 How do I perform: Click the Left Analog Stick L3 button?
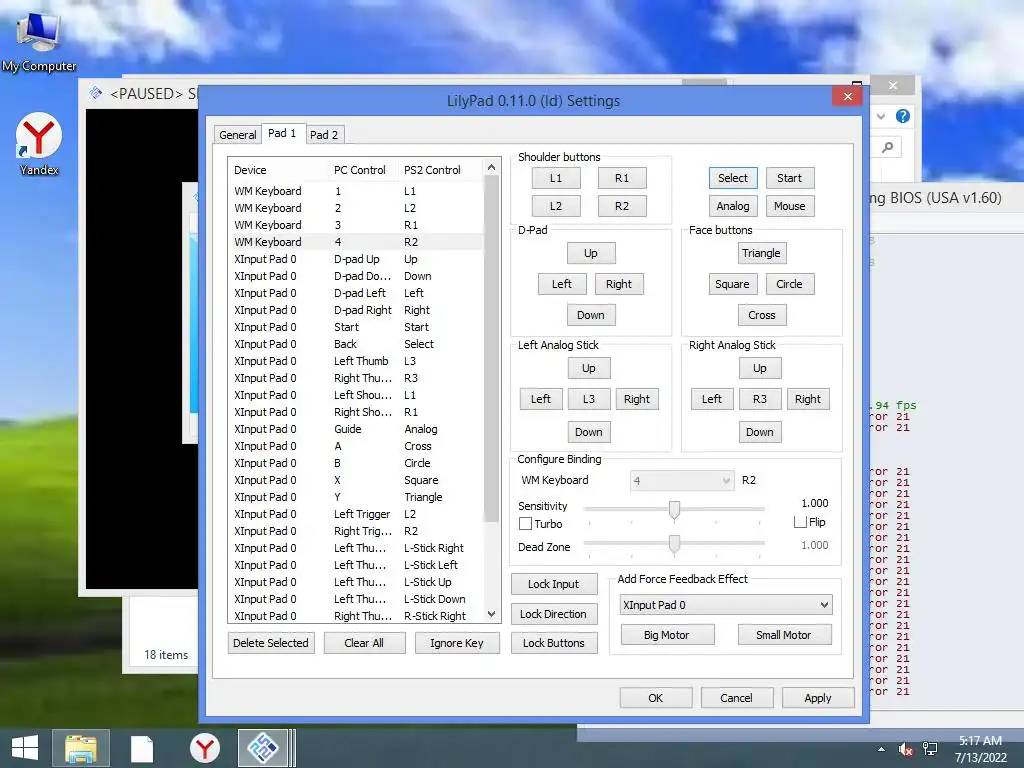pos(588,399)
